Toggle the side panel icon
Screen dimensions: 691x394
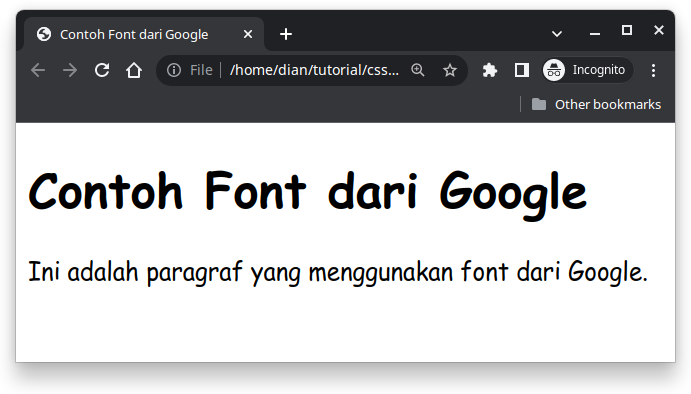(522, 70)
